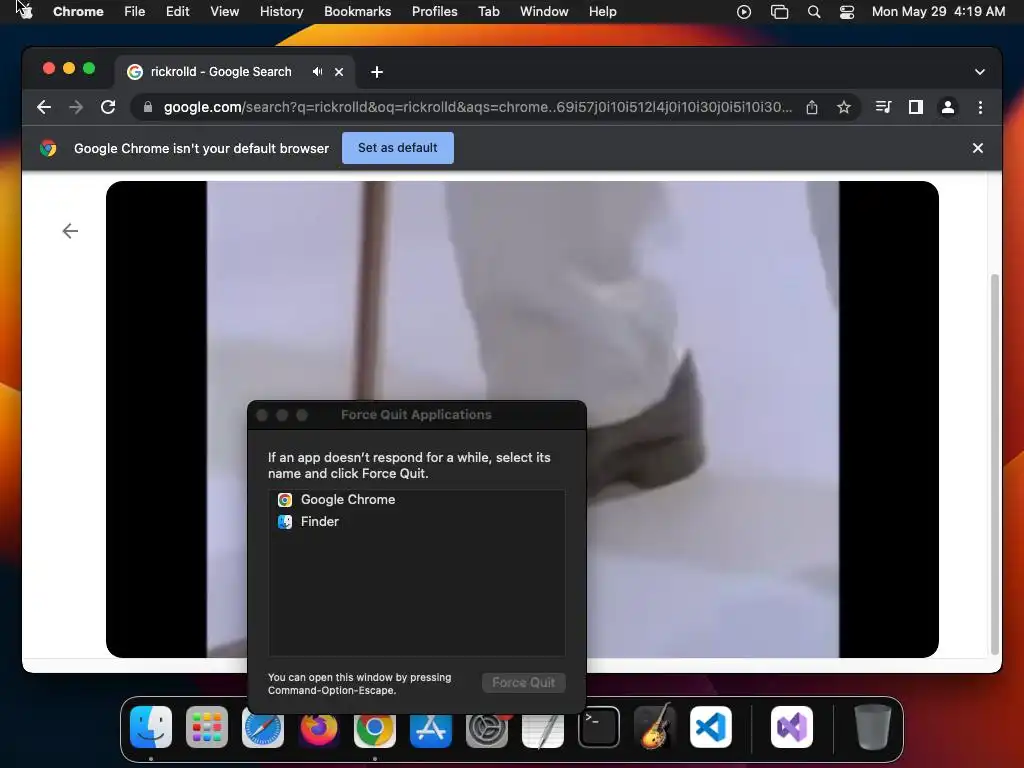This screenshot has height=768, width=1024.
Task: Open System Settings from the Dock
Action: point(487,727)
